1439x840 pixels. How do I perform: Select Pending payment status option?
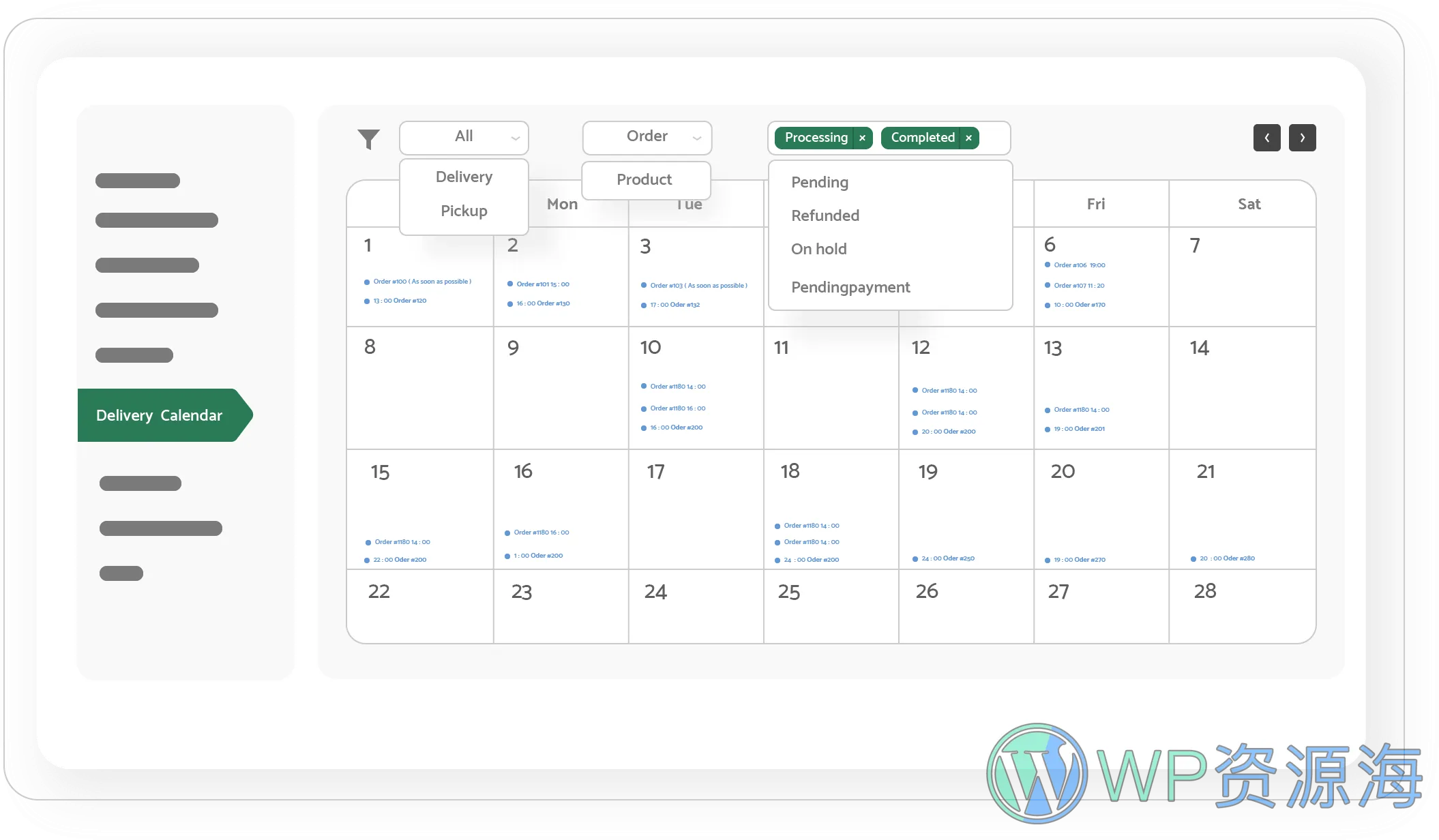(850, 287)
